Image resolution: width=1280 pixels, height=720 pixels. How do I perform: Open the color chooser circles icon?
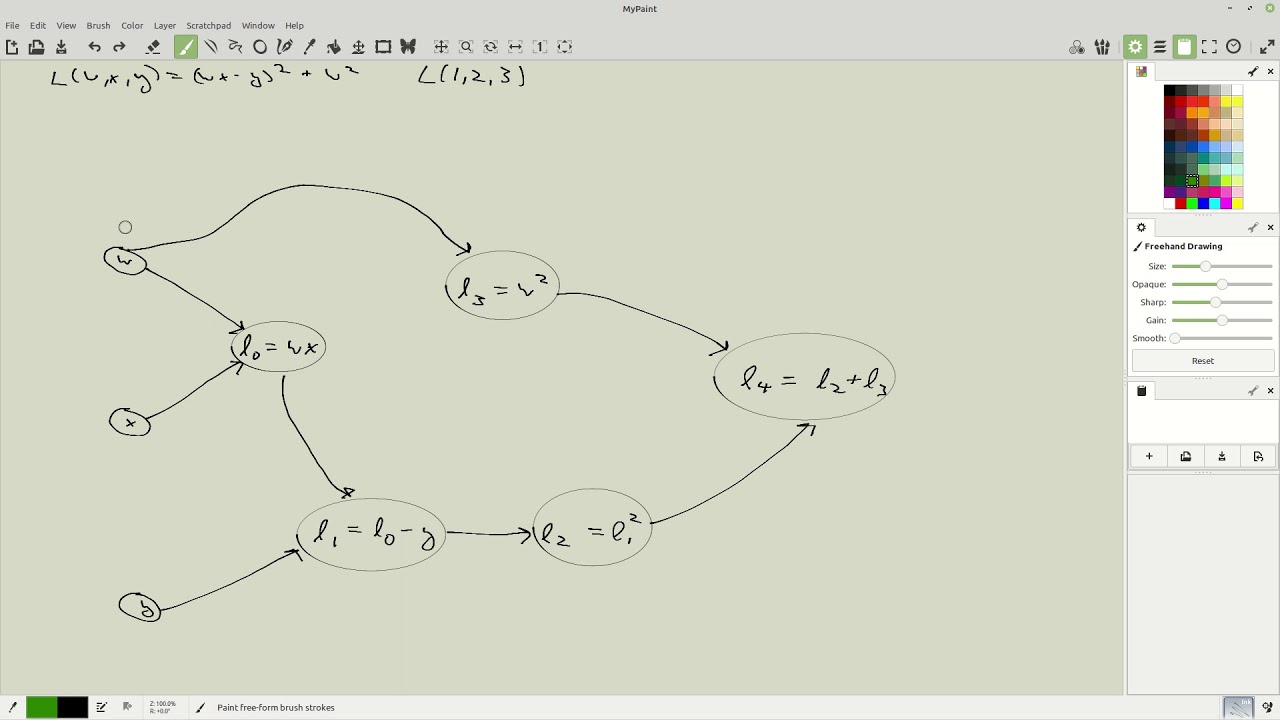[1077, 47]
